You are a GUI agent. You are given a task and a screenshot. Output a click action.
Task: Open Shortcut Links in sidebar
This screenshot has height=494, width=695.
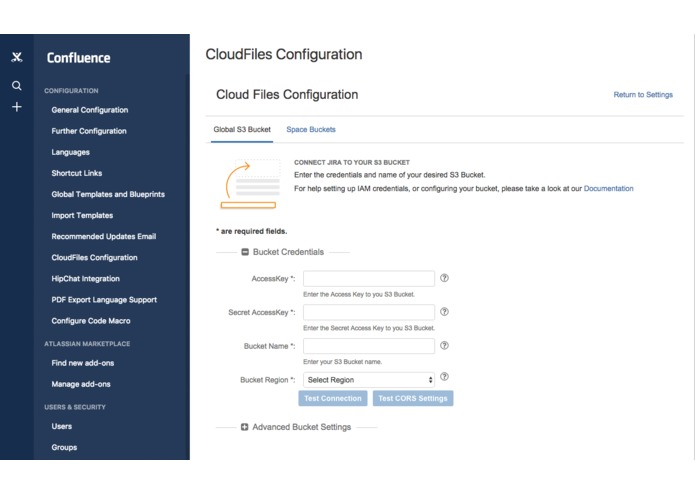coord(77,173)
